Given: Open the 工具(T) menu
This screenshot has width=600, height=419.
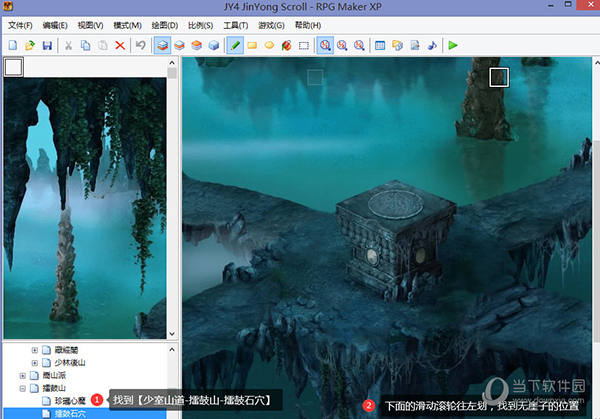Looking at the screenshot, I should (x=236, y=26).
